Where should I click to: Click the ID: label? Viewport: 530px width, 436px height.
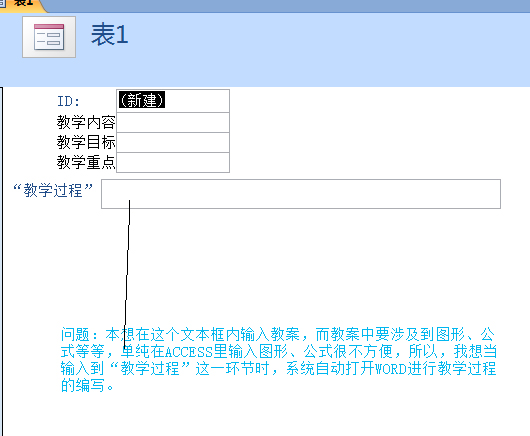68,101
